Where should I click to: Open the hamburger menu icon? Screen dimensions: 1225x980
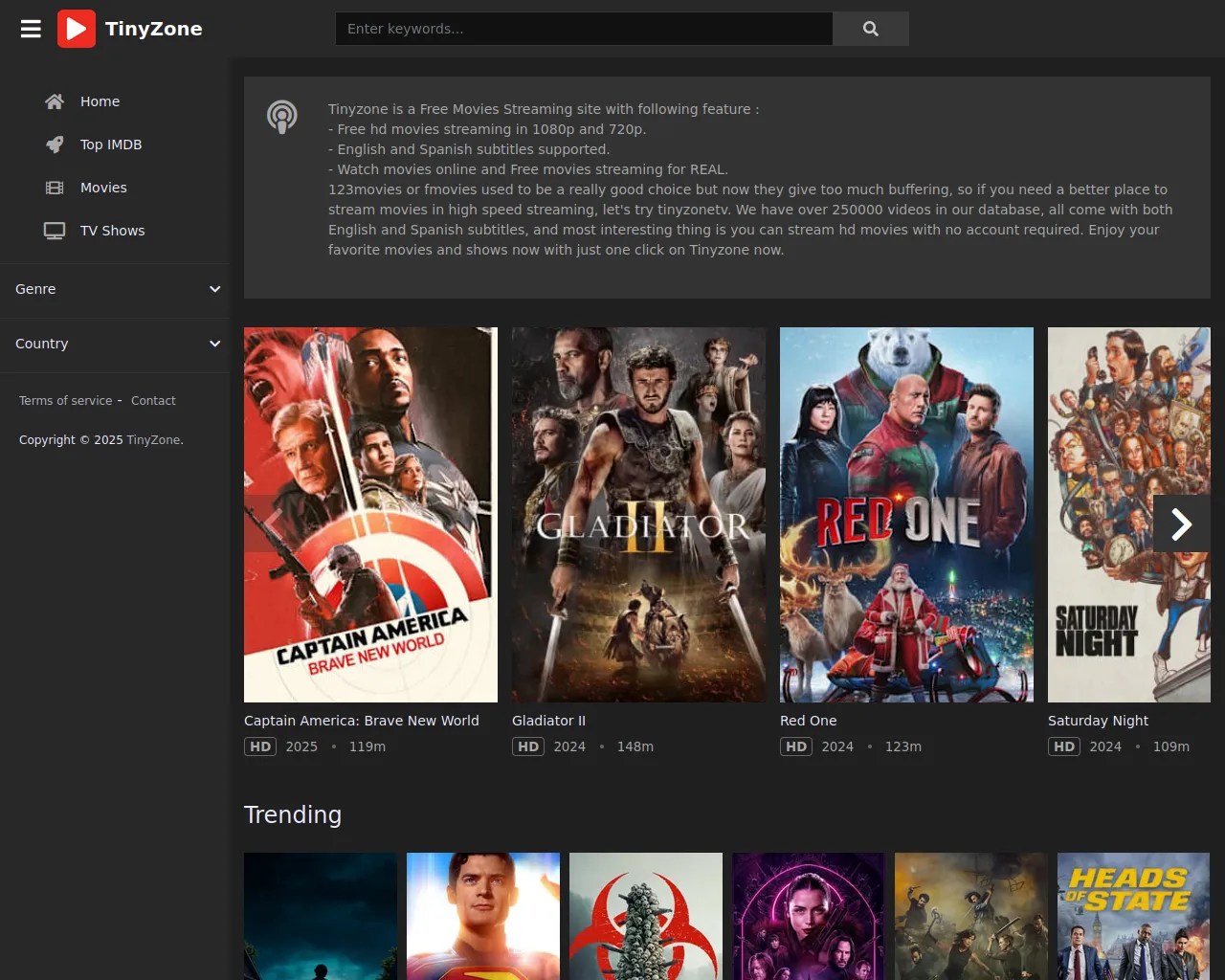pyautogui.click(x=31, y=29)
